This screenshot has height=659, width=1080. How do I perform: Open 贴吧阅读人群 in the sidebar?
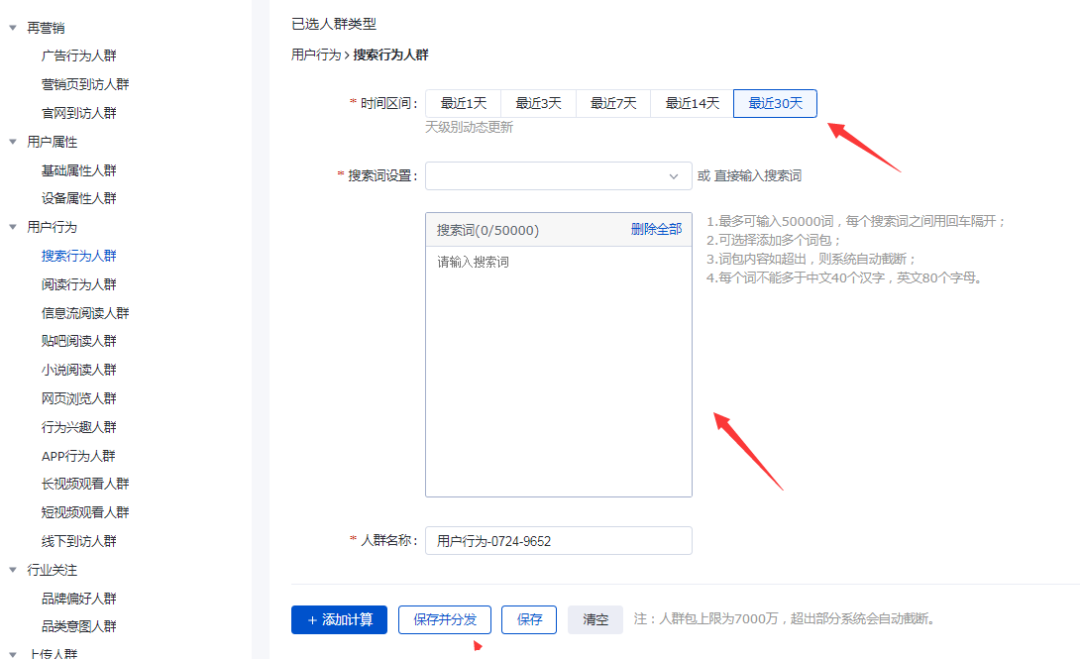point(79,341)
